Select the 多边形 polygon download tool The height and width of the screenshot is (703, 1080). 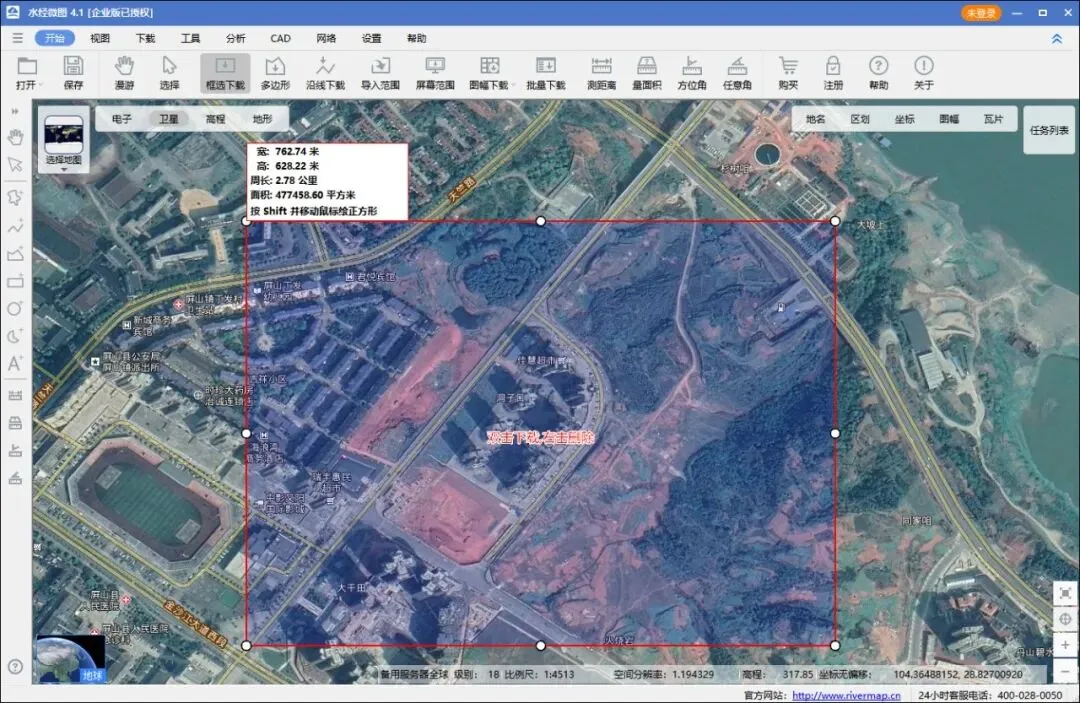click(275, 73)
